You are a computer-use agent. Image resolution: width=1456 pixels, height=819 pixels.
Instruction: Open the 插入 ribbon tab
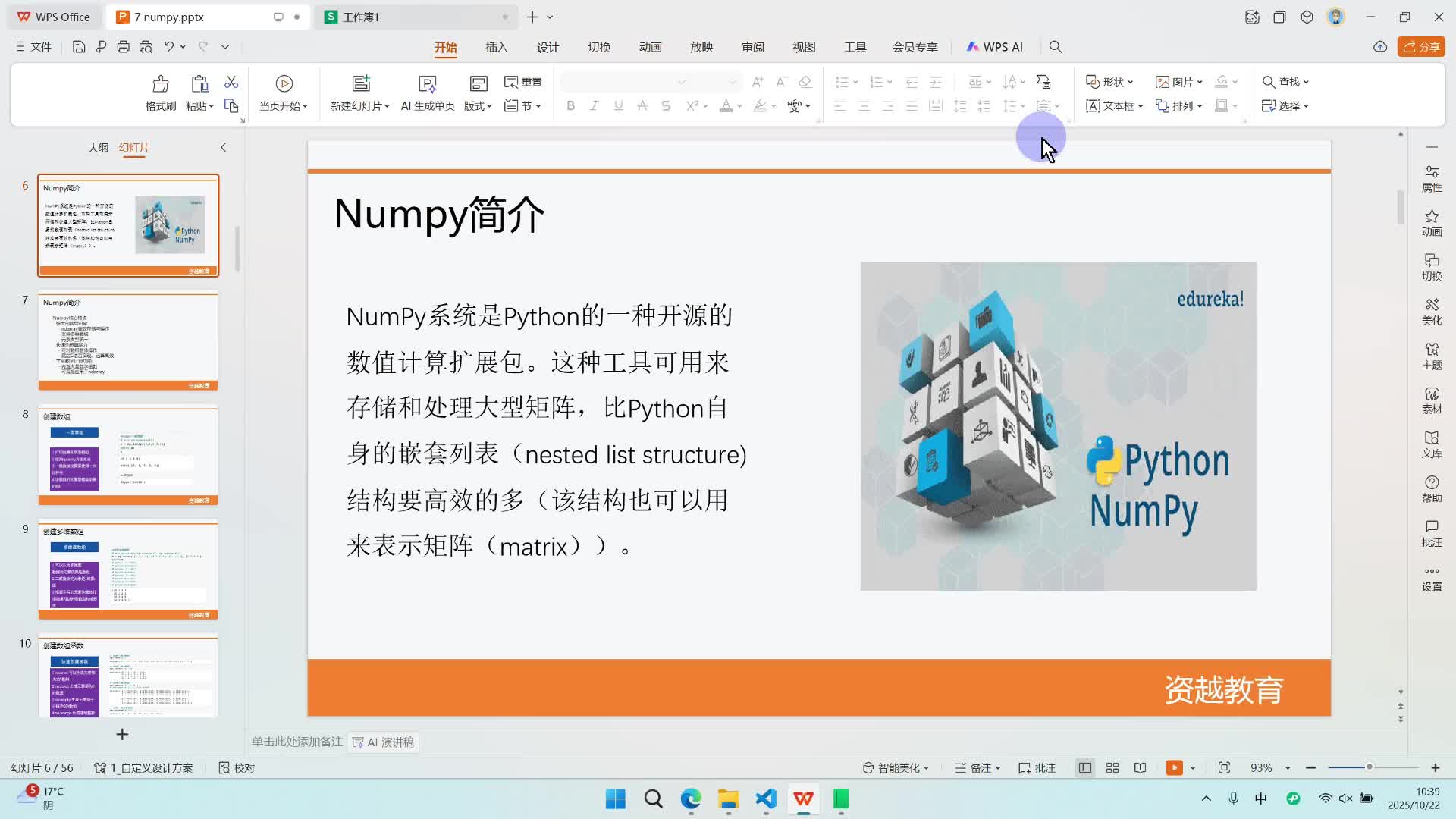click(497, 47)
